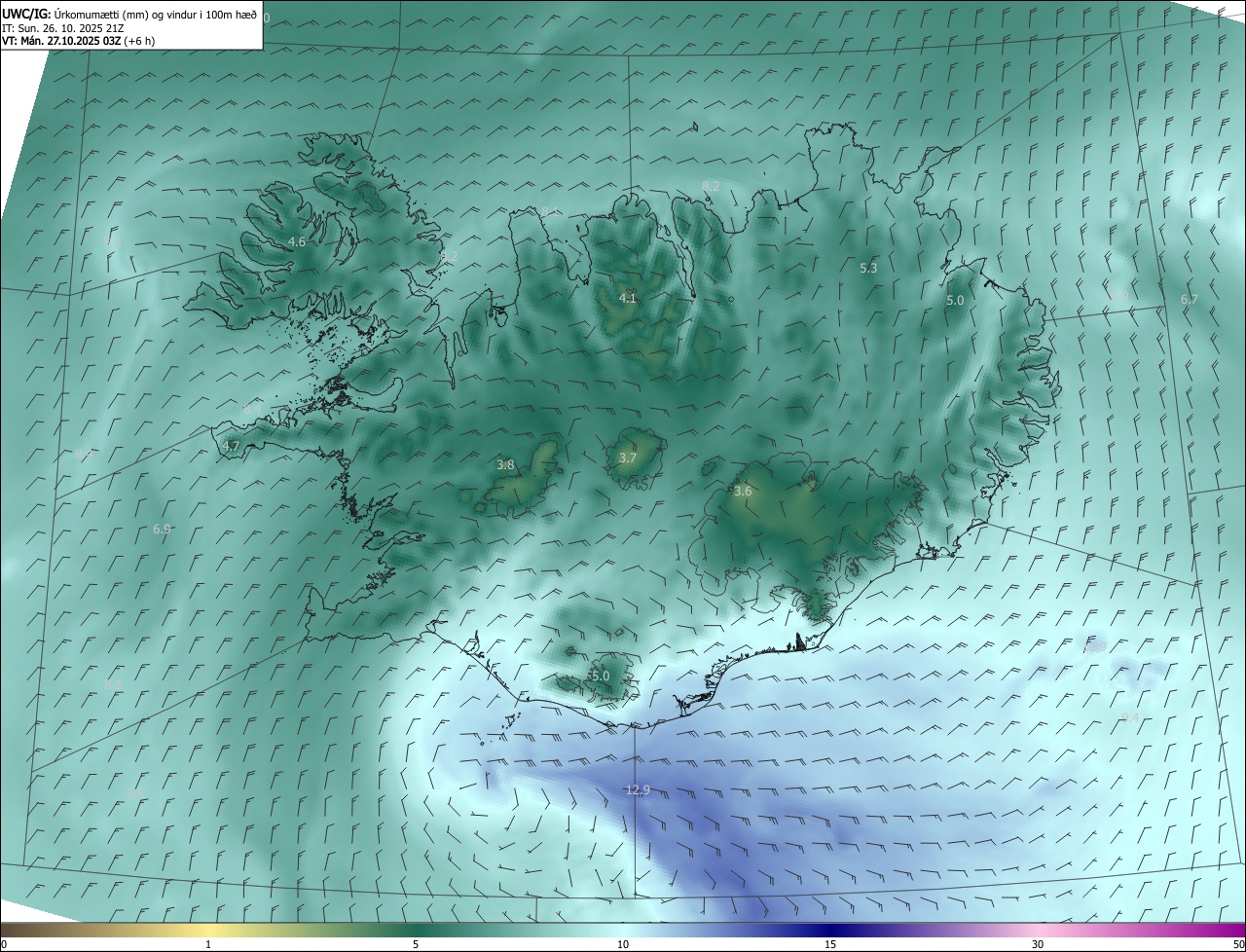Select the 4.1 value label on the map

point(628,298)
